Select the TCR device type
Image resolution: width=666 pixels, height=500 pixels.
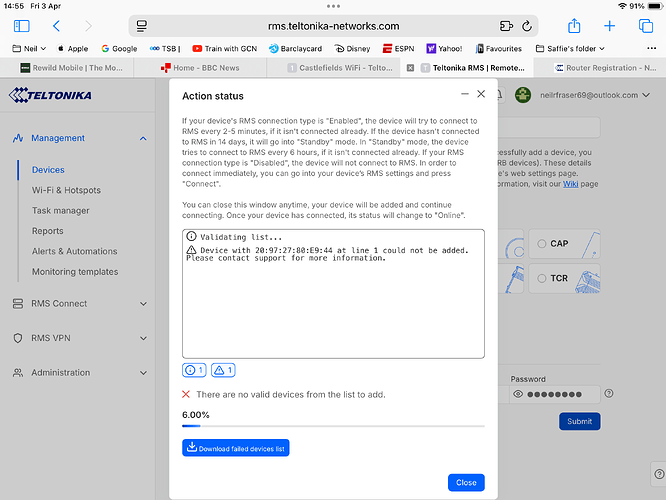pyautogui.click(x=564, y=278)
